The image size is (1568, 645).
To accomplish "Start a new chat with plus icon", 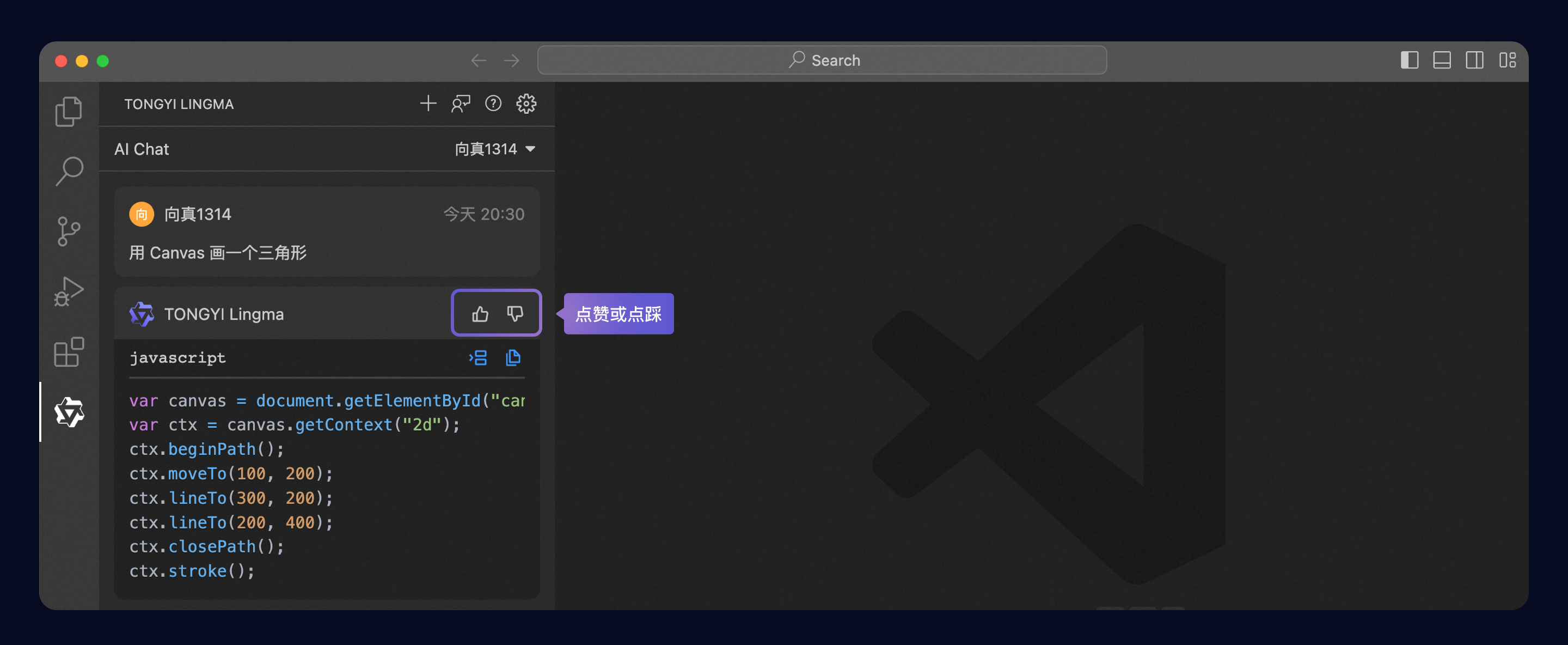I will [428, 104].
